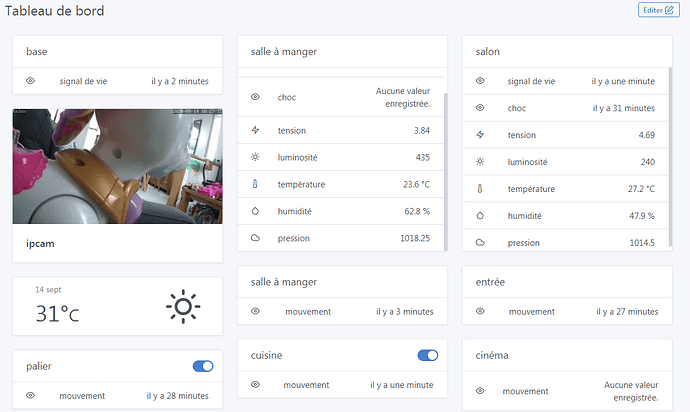
Task: Click 'Aucune valeur enregistrée.' in salle à manger choc row
Action: coord(403,97)
